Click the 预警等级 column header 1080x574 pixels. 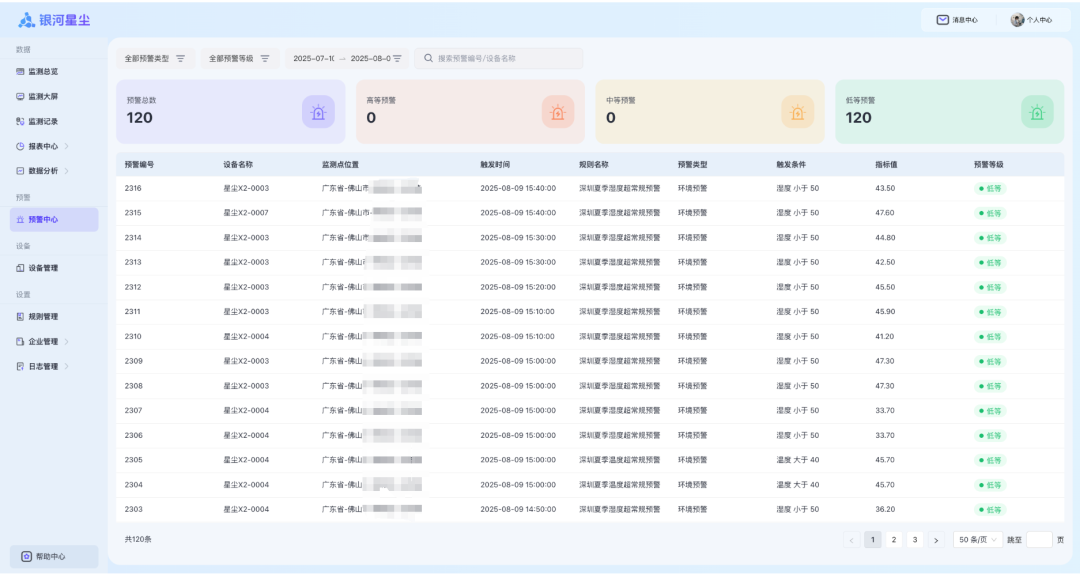pos(988,165)
